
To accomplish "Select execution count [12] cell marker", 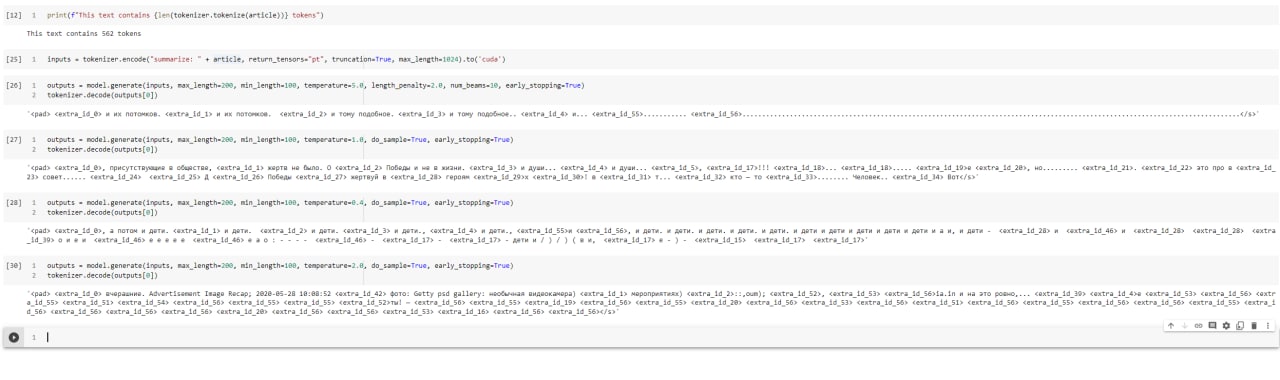I will [13, 16].
